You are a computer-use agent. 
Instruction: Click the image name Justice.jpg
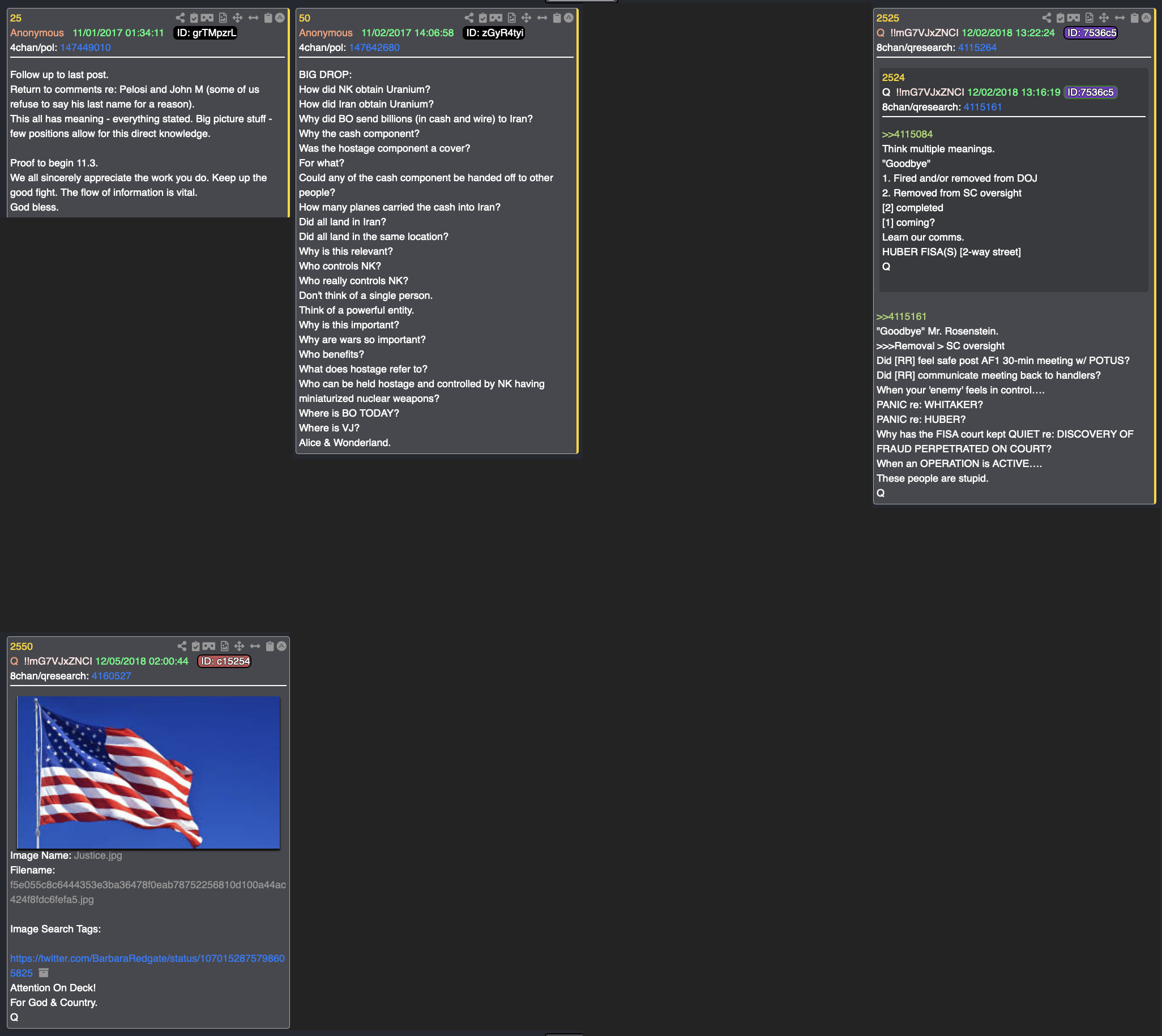pyautogui.click(x=98, y=855)
